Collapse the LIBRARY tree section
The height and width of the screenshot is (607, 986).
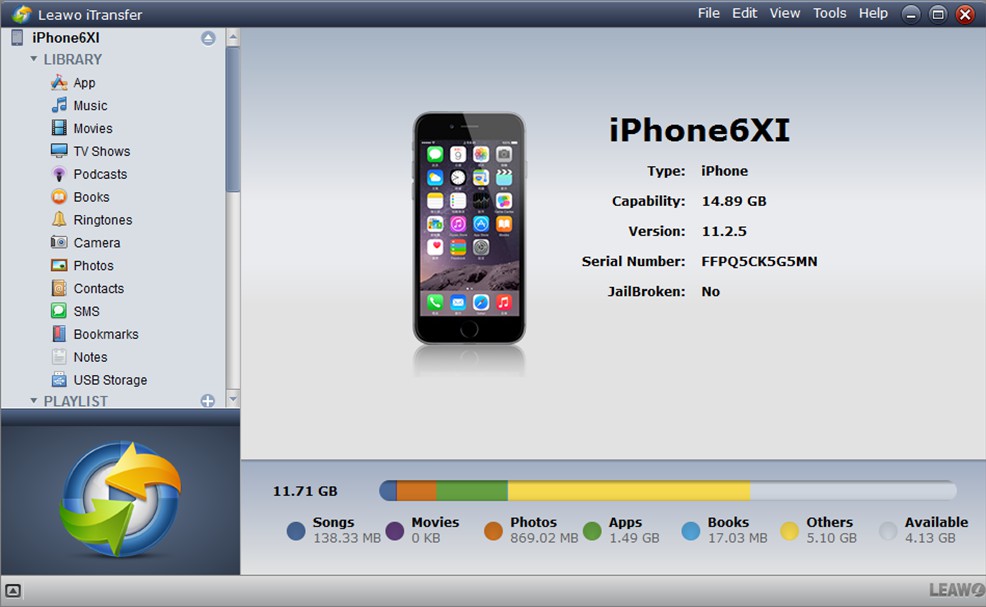pyautogui.click(x=34, y=58)
